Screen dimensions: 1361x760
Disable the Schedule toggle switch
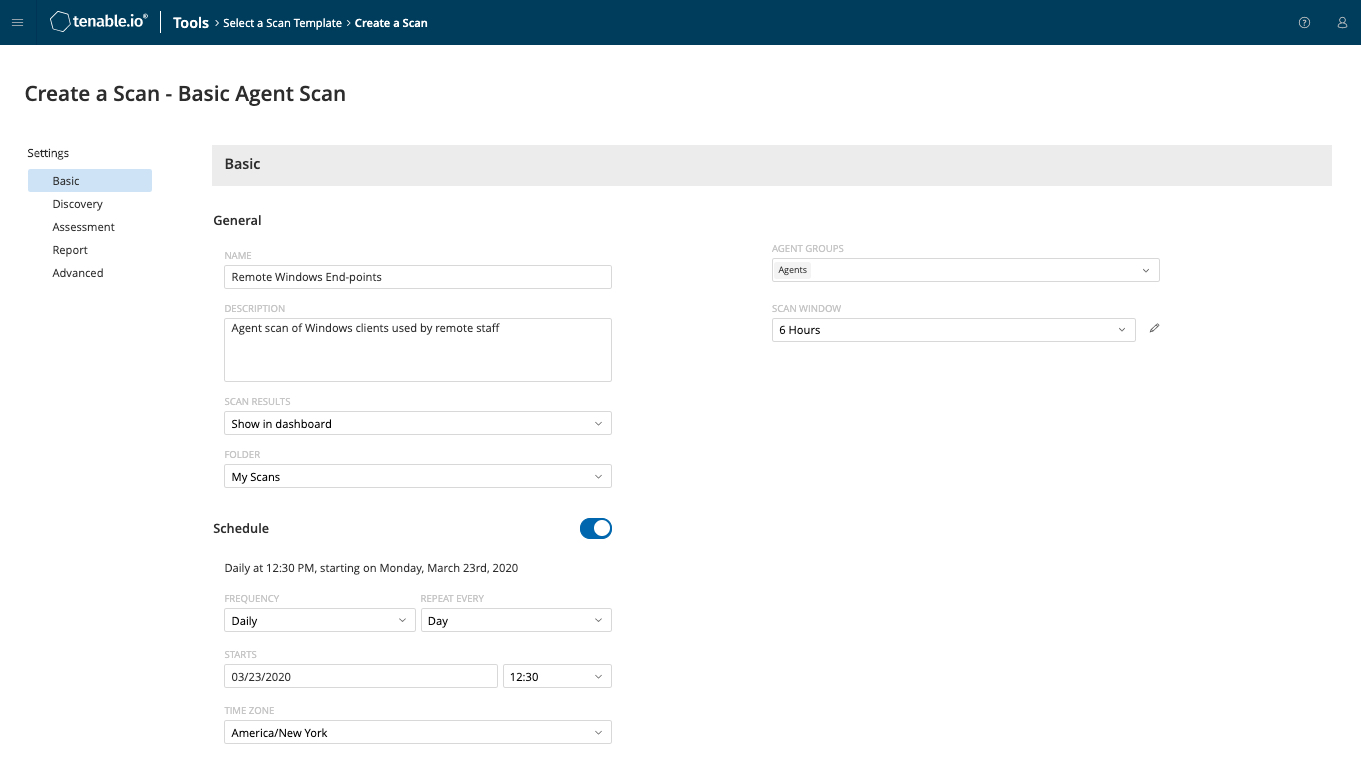tap(595, 528)
